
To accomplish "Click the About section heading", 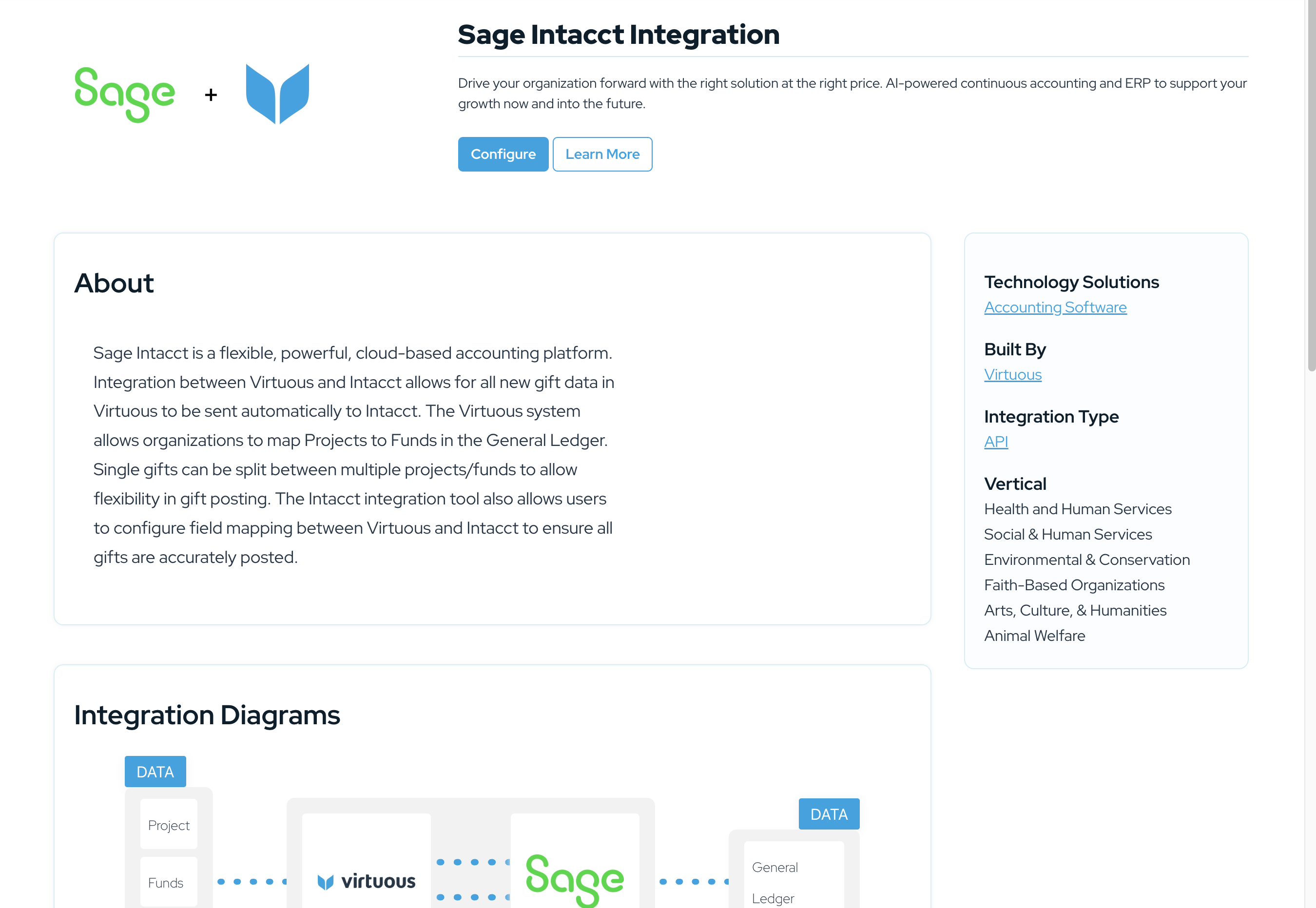I will coord(114,283).
